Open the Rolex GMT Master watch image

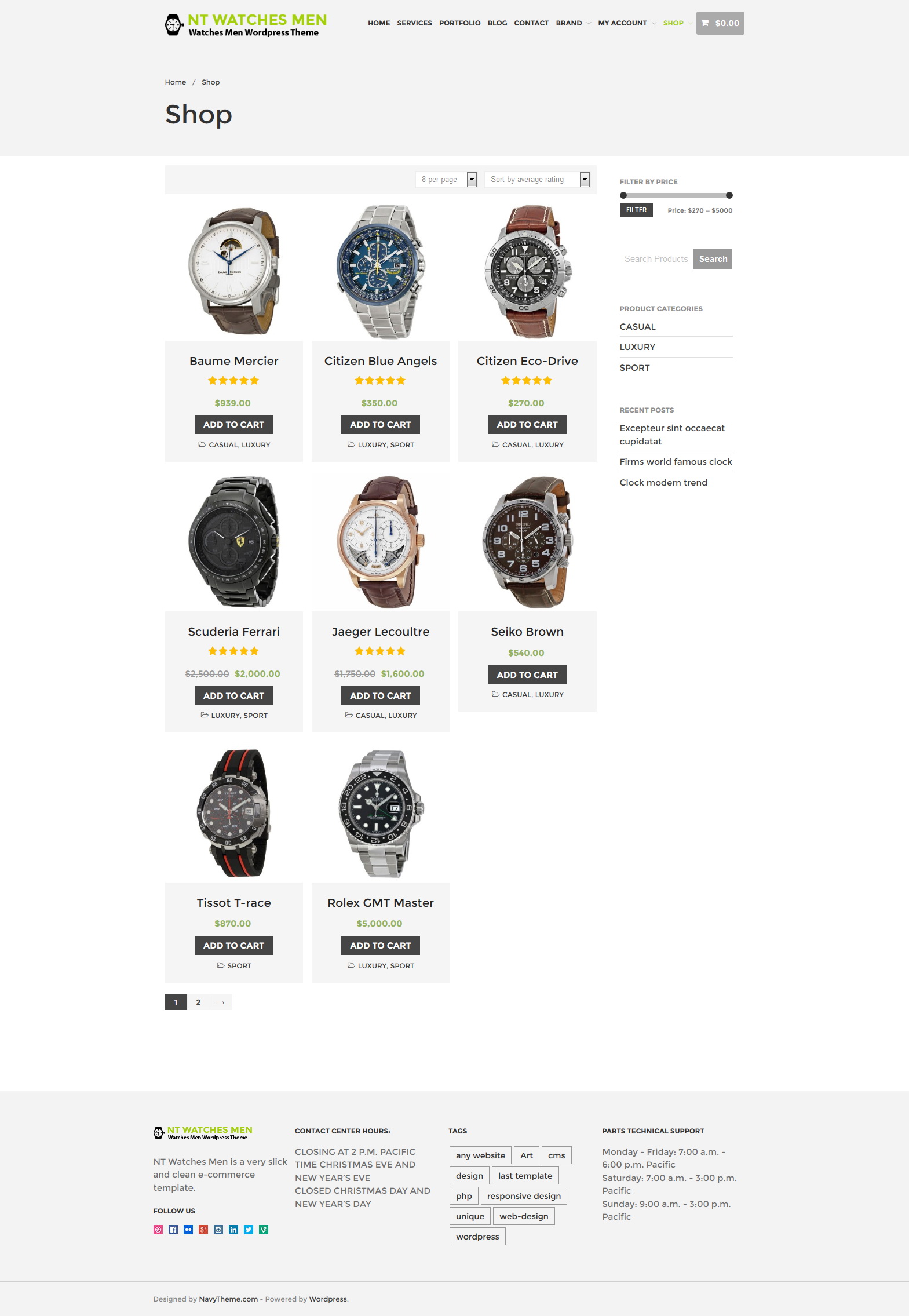click(x=381, y=813)
